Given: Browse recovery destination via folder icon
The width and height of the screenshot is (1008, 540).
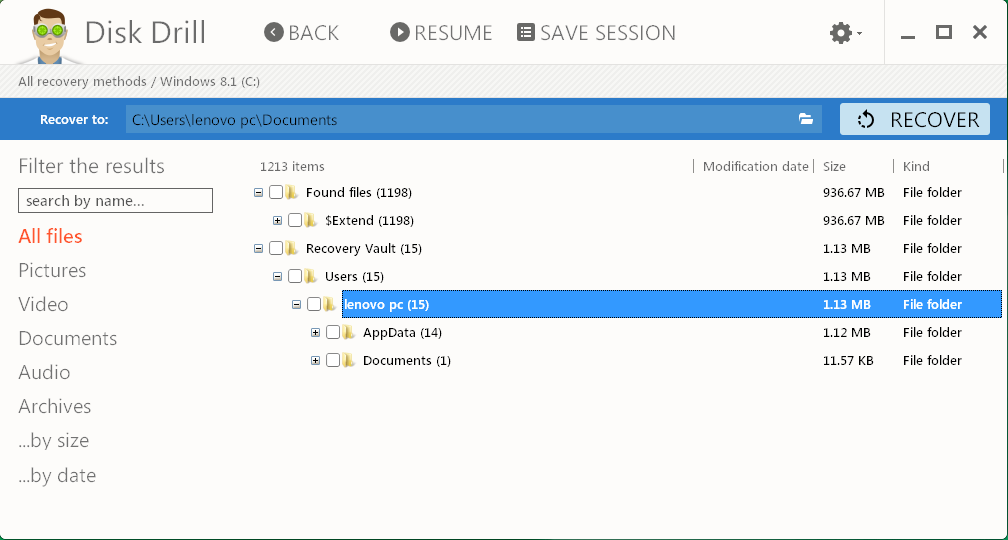Looking at the screenshot, I should pos(806,120).
